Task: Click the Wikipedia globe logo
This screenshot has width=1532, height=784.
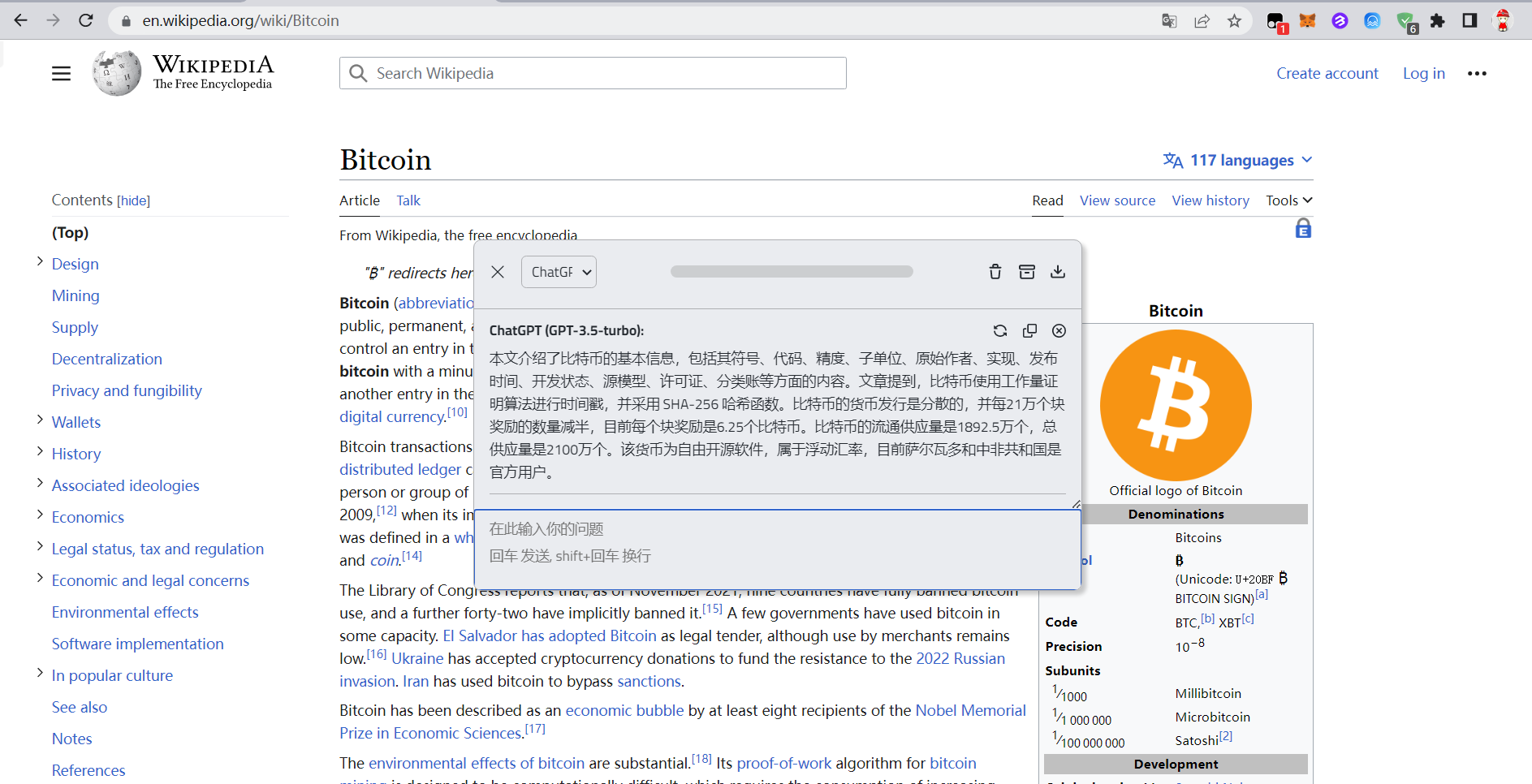Action: tap(117, 73)
